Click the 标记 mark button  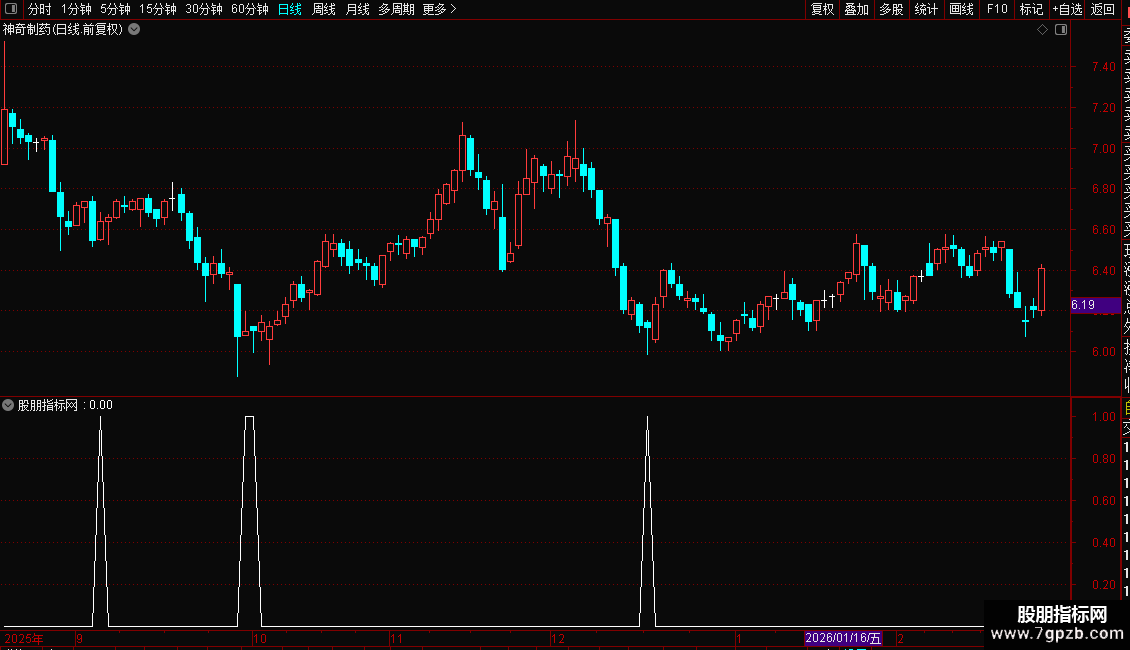click(x=1031, y=9)
